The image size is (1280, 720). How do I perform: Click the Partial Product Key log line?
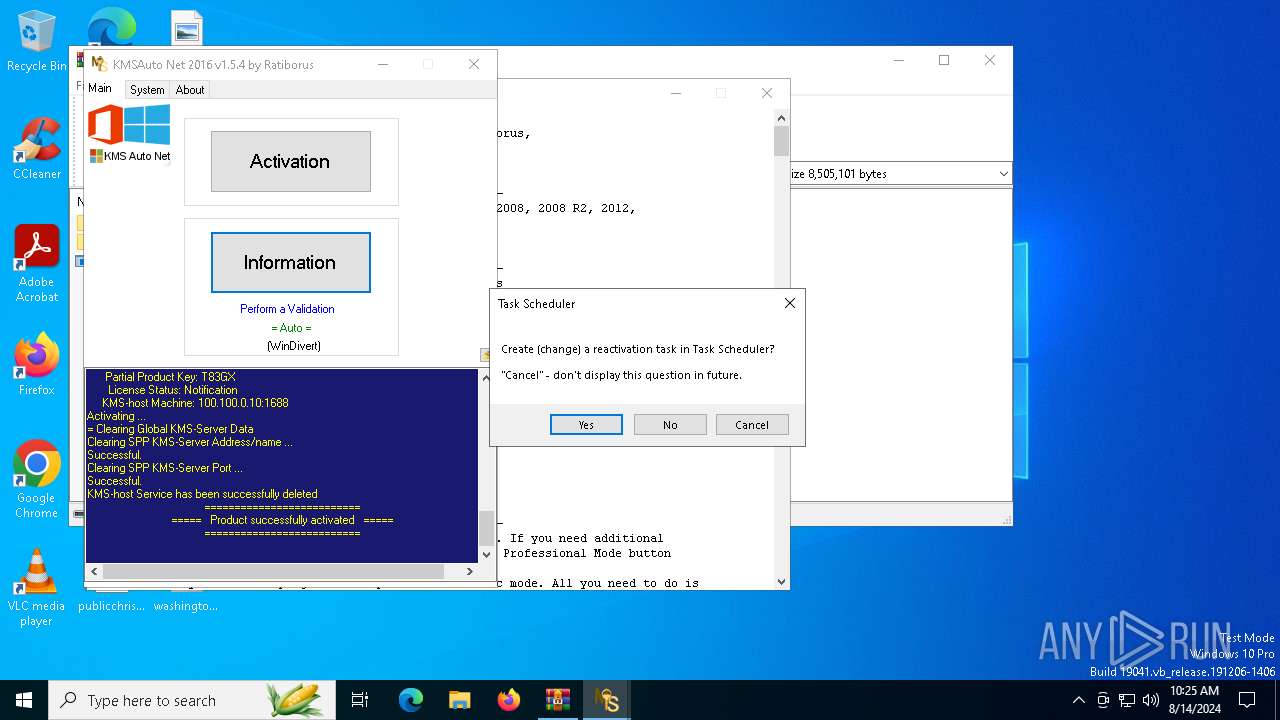pos(170,377)
